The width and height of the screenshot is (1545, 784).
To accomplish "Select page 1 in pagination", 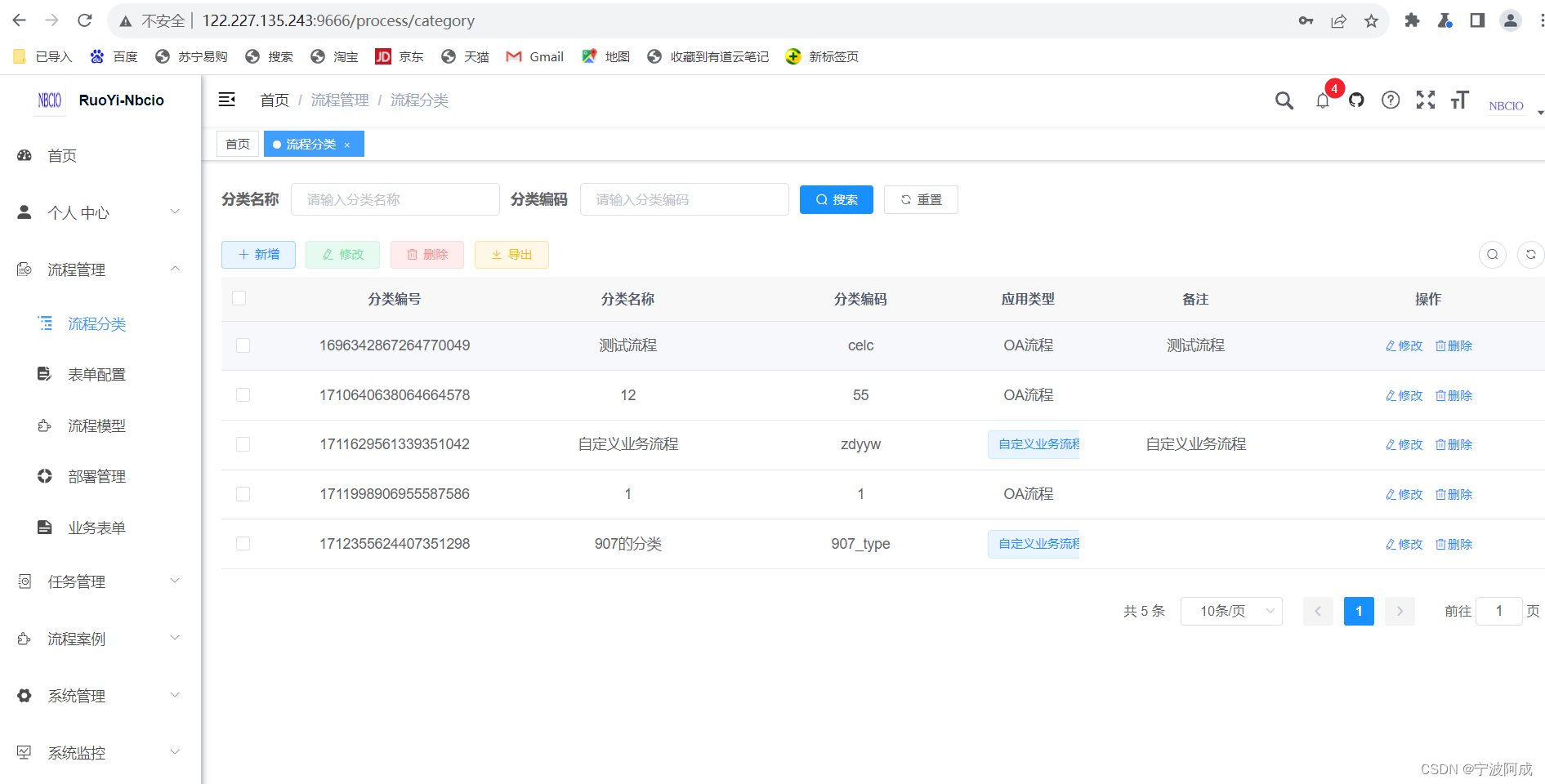I will point(1359,611).
